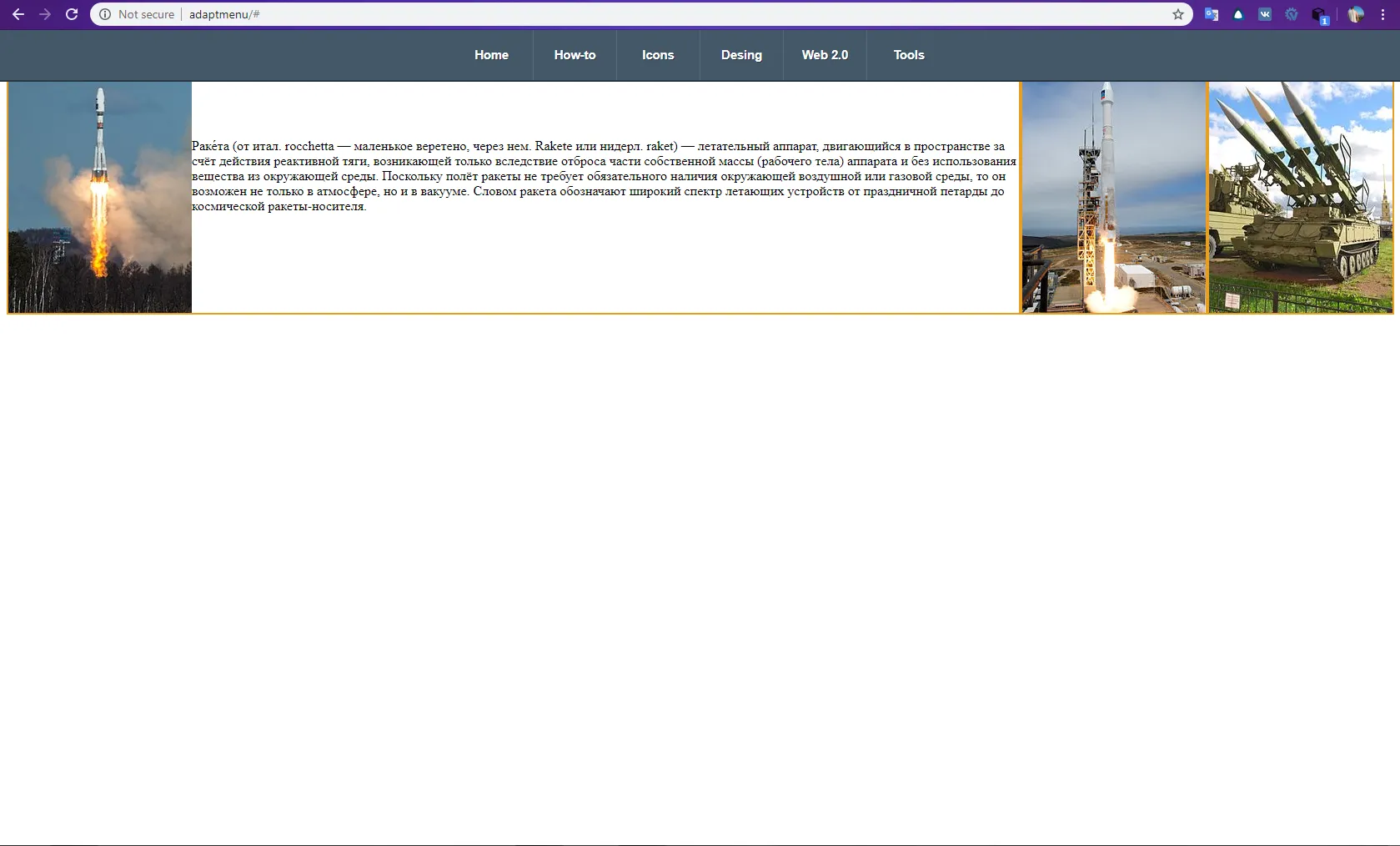
Task: Open the blue triangle extension icon
Action: [x=1238, y=14]
